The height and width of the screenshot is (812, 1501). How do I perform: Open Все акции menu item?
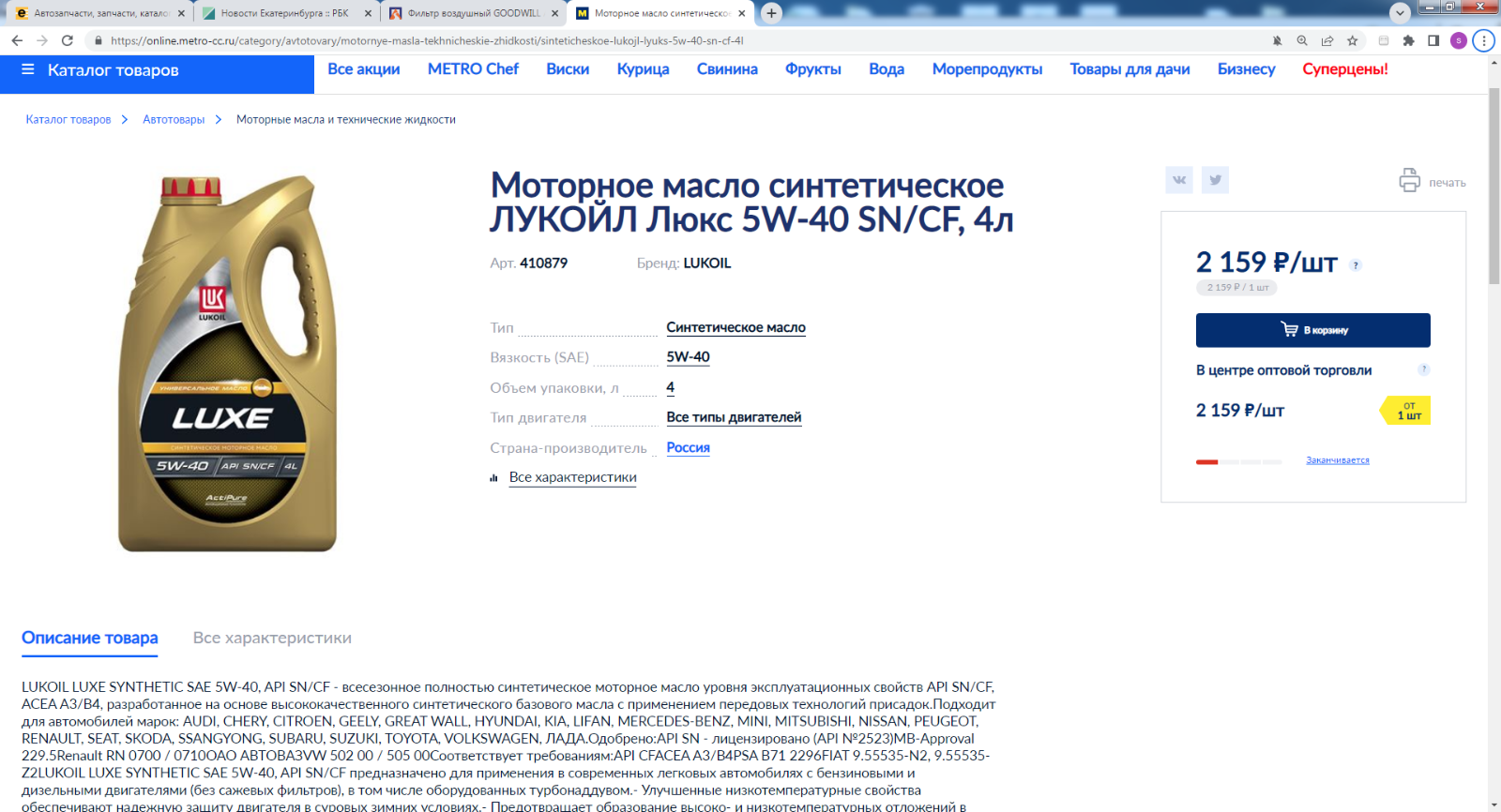click(363, 69)
